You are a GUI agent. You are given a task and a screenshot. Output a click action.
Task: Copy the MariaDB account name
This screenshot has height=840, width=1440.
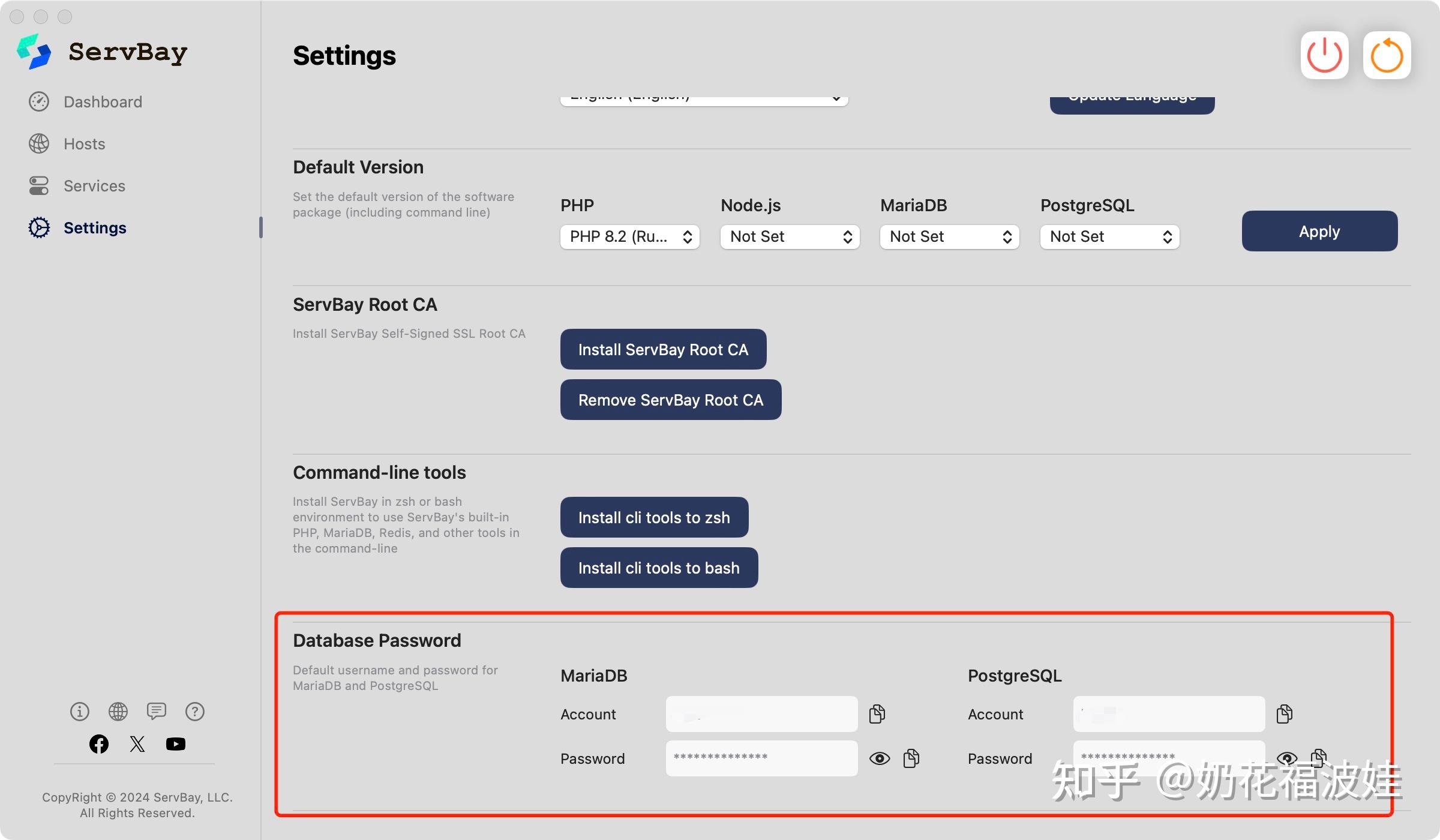pyautogui.click(x=877, y=713)
